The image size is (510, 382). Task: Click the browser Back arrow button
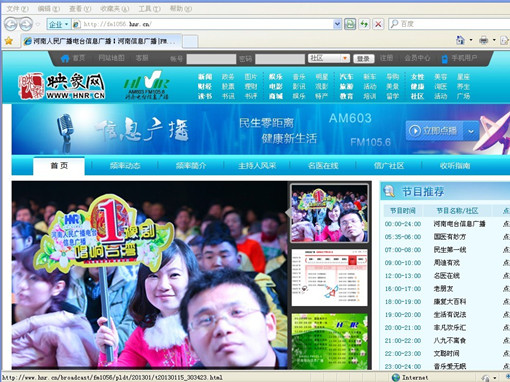click(10, 24)
